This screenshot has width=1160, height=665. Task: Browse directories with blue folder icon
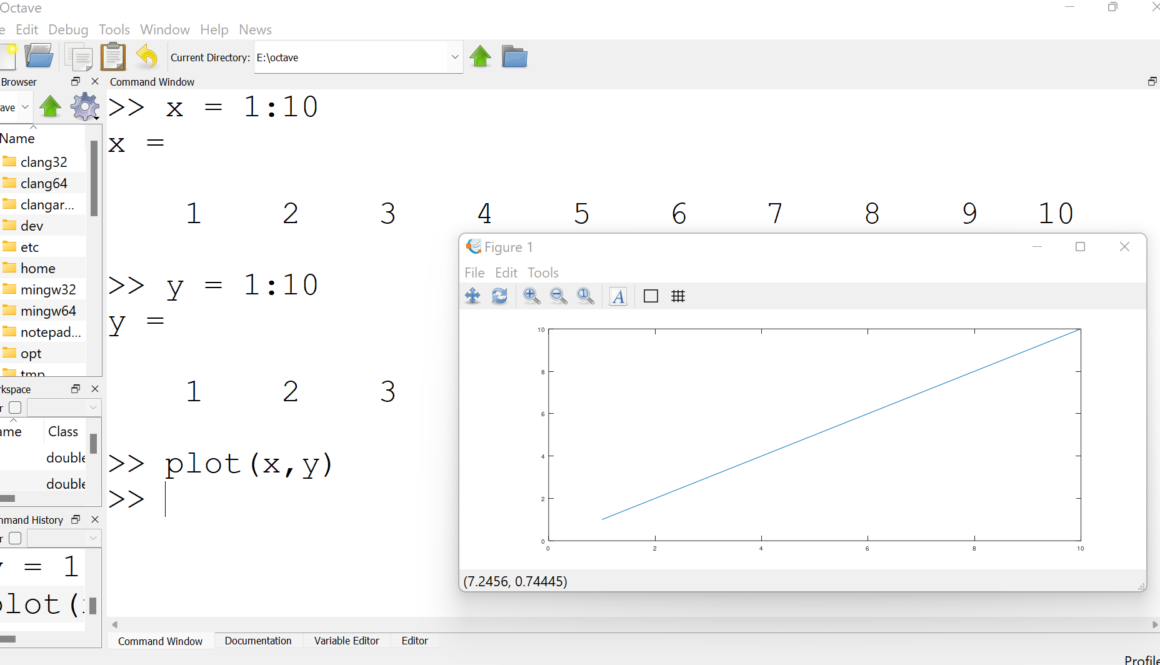(514, 56)
